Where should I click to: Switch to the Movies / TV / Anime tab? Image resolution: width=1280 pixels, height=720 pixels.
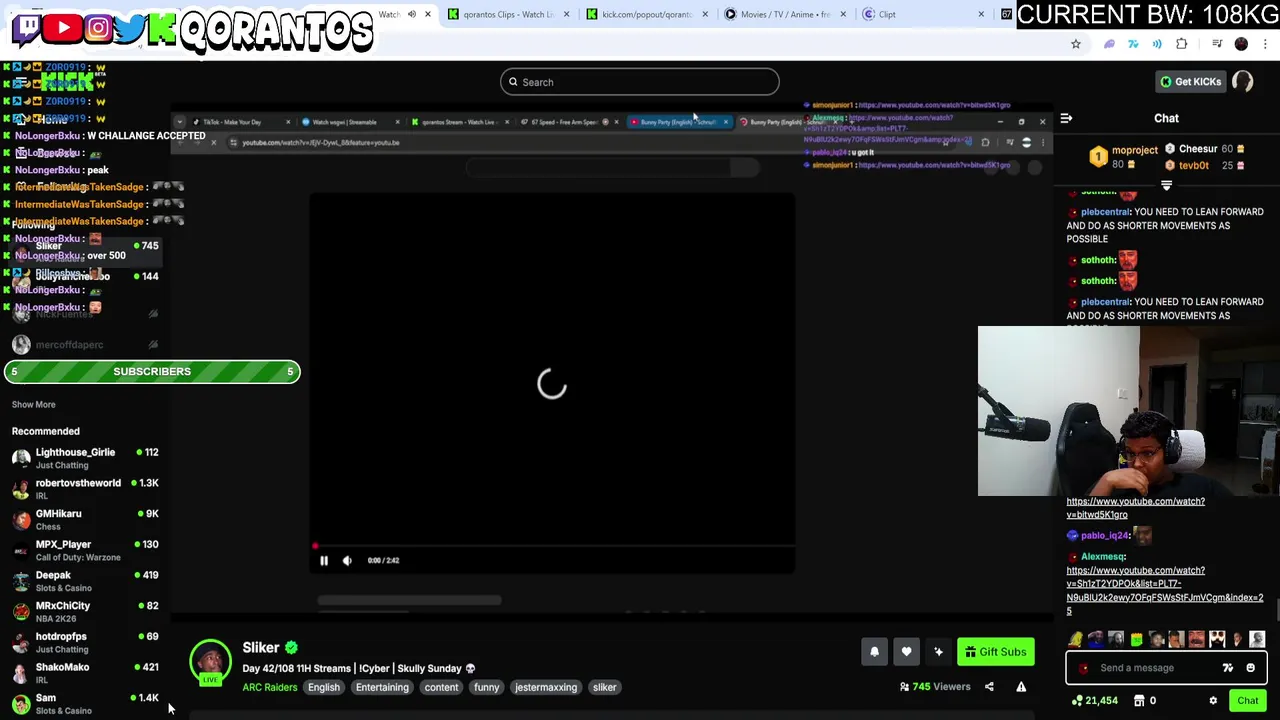point(785,14)
